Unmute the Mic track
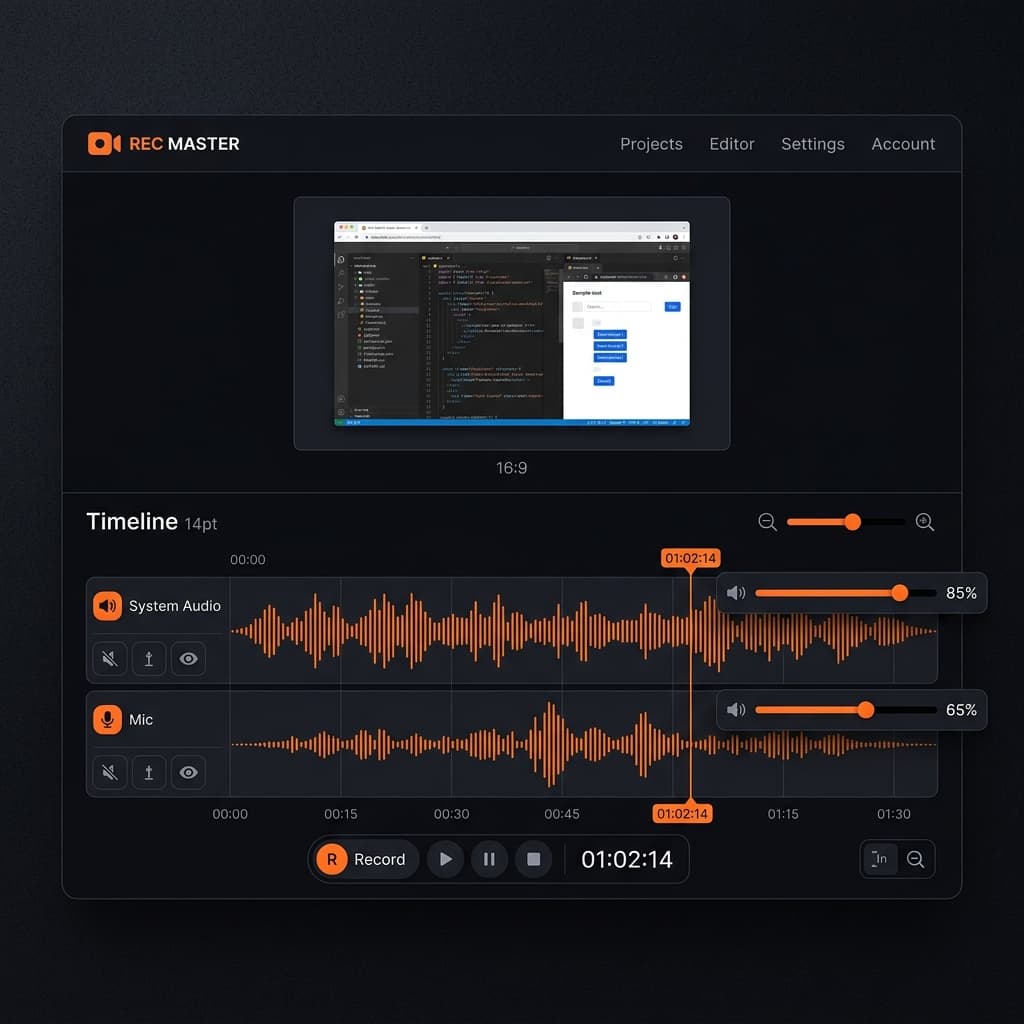The width and height of the screenshot is (1024, 1024). 109,772
